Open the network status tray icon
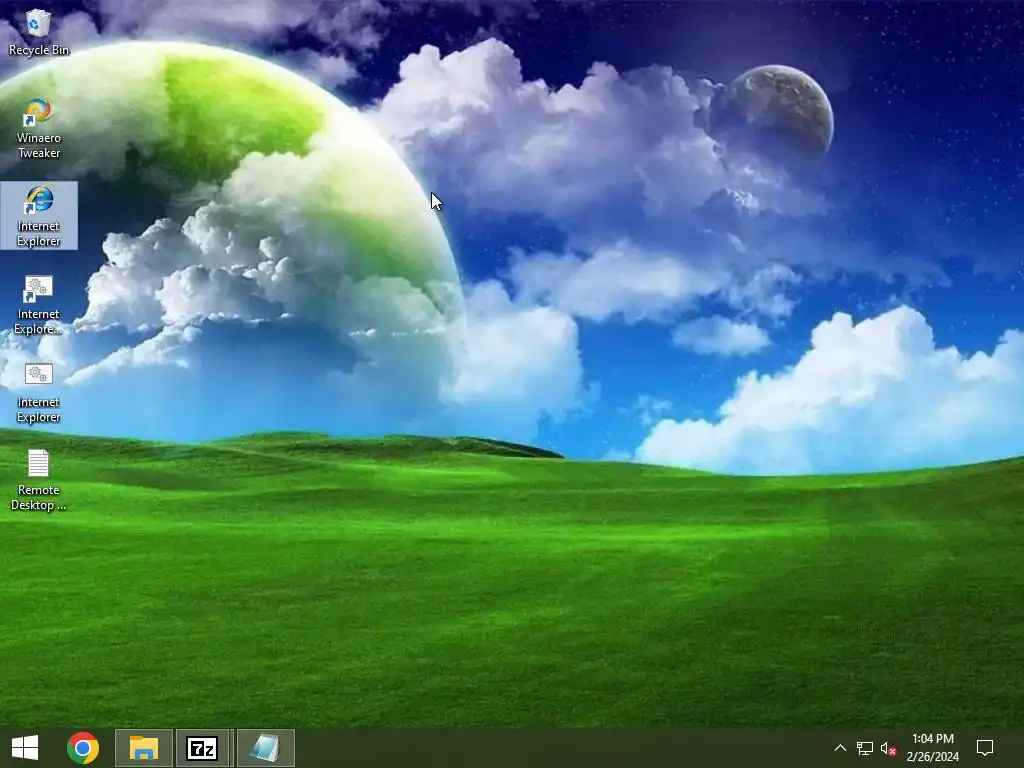Image resolution: width=1024 pixels, height=768 pixels. (865, 748)
